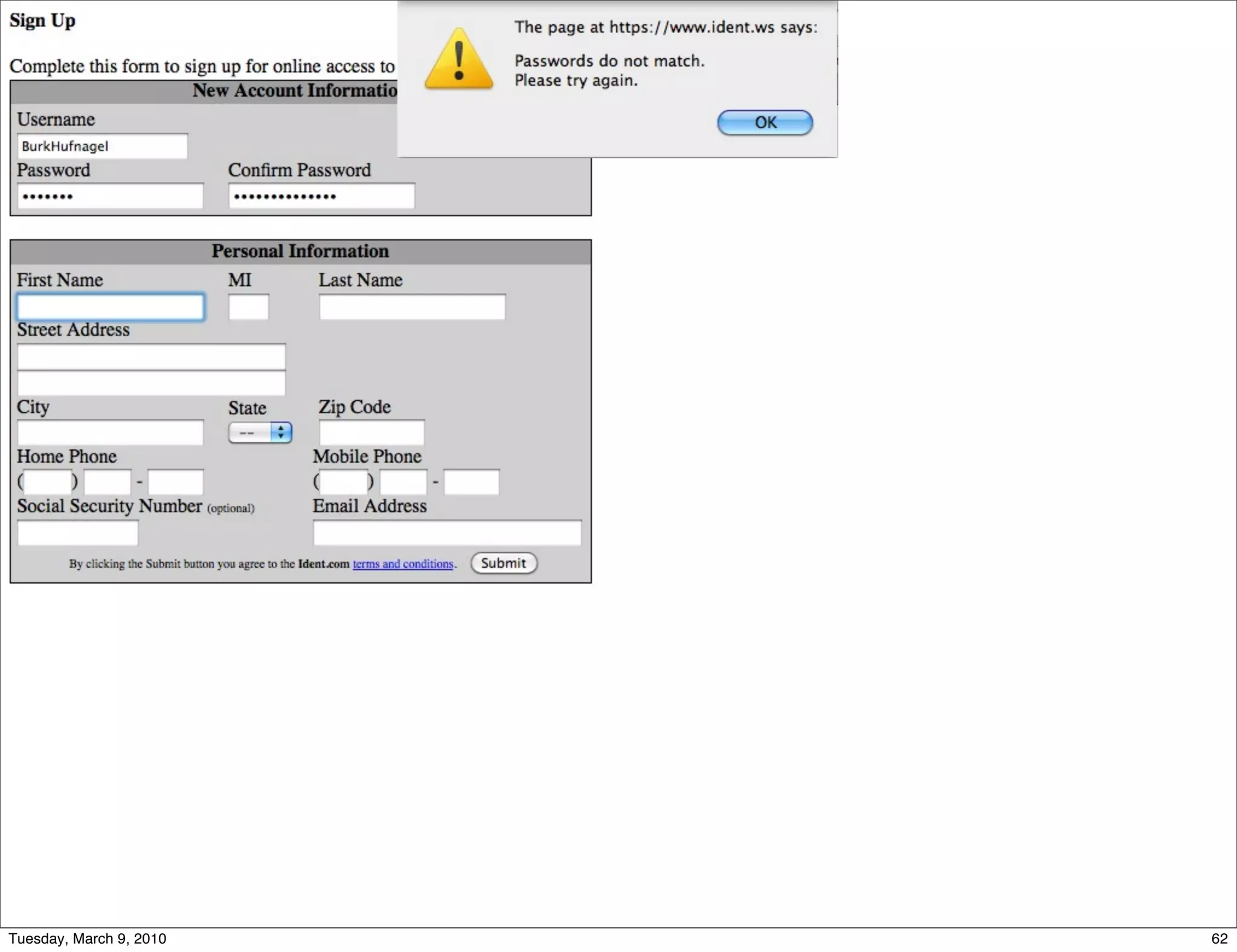
Task: Open the terms and conditions link
Action: tap(403, 564)
